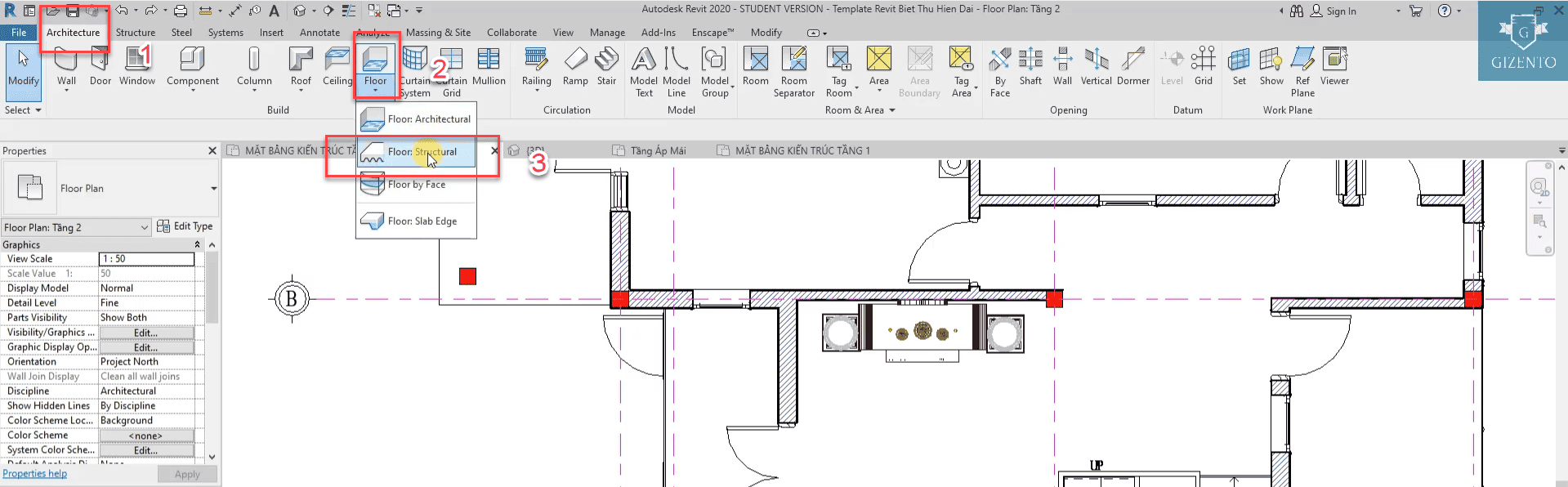Collapse the Graphics properties section
The width and height of the screenshot is (1568, 487).
point(197,245)
